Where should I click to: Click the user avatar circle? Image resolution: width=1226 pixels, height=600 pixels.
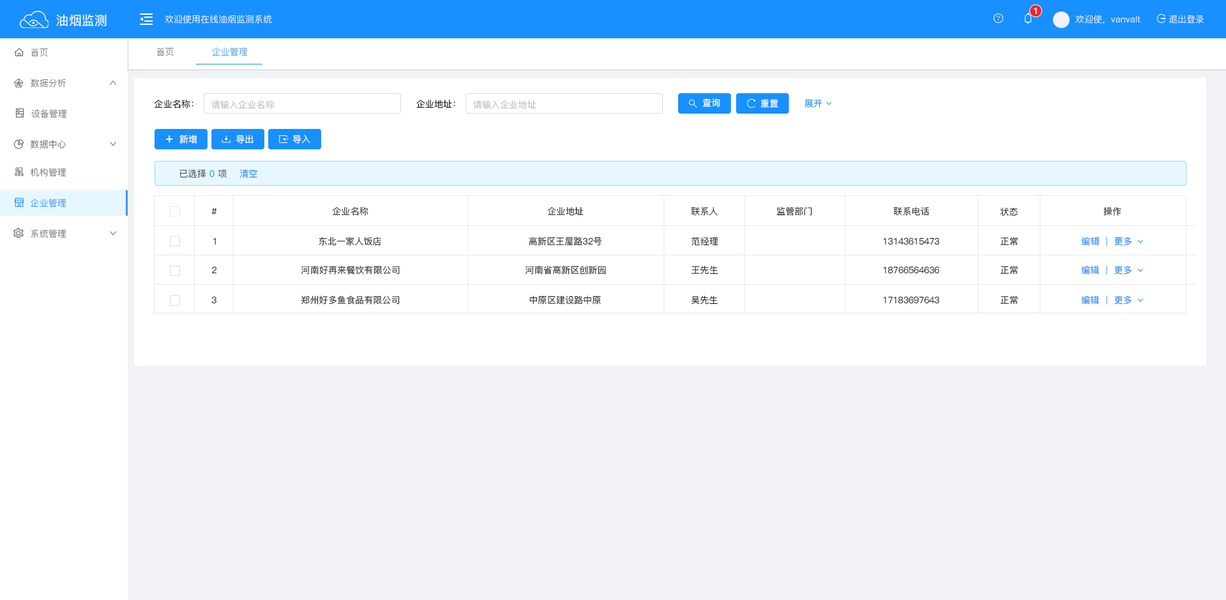tap(1061, 19)
